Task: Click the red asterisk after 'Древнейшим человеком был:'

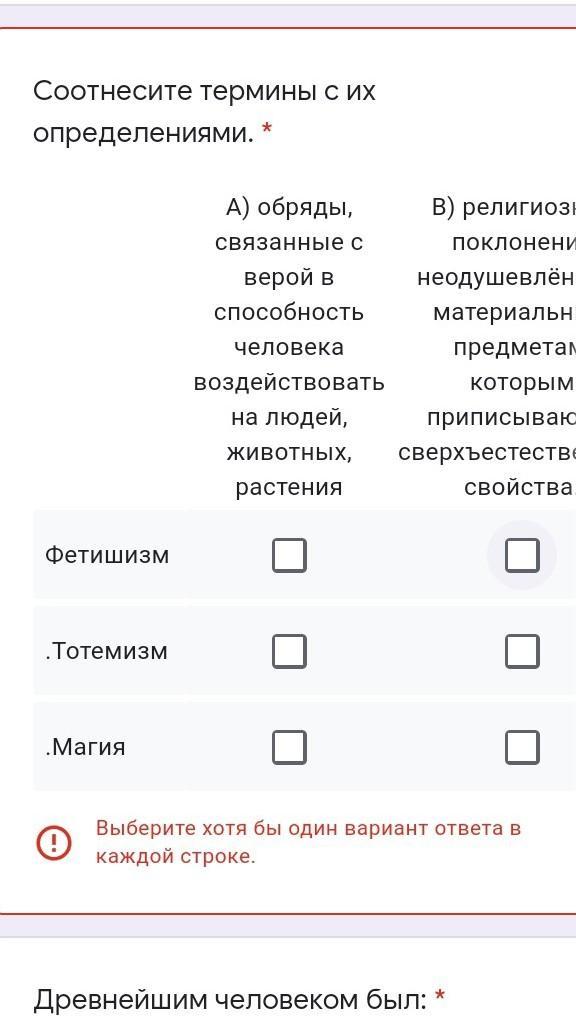Action: tap(440, 996)
